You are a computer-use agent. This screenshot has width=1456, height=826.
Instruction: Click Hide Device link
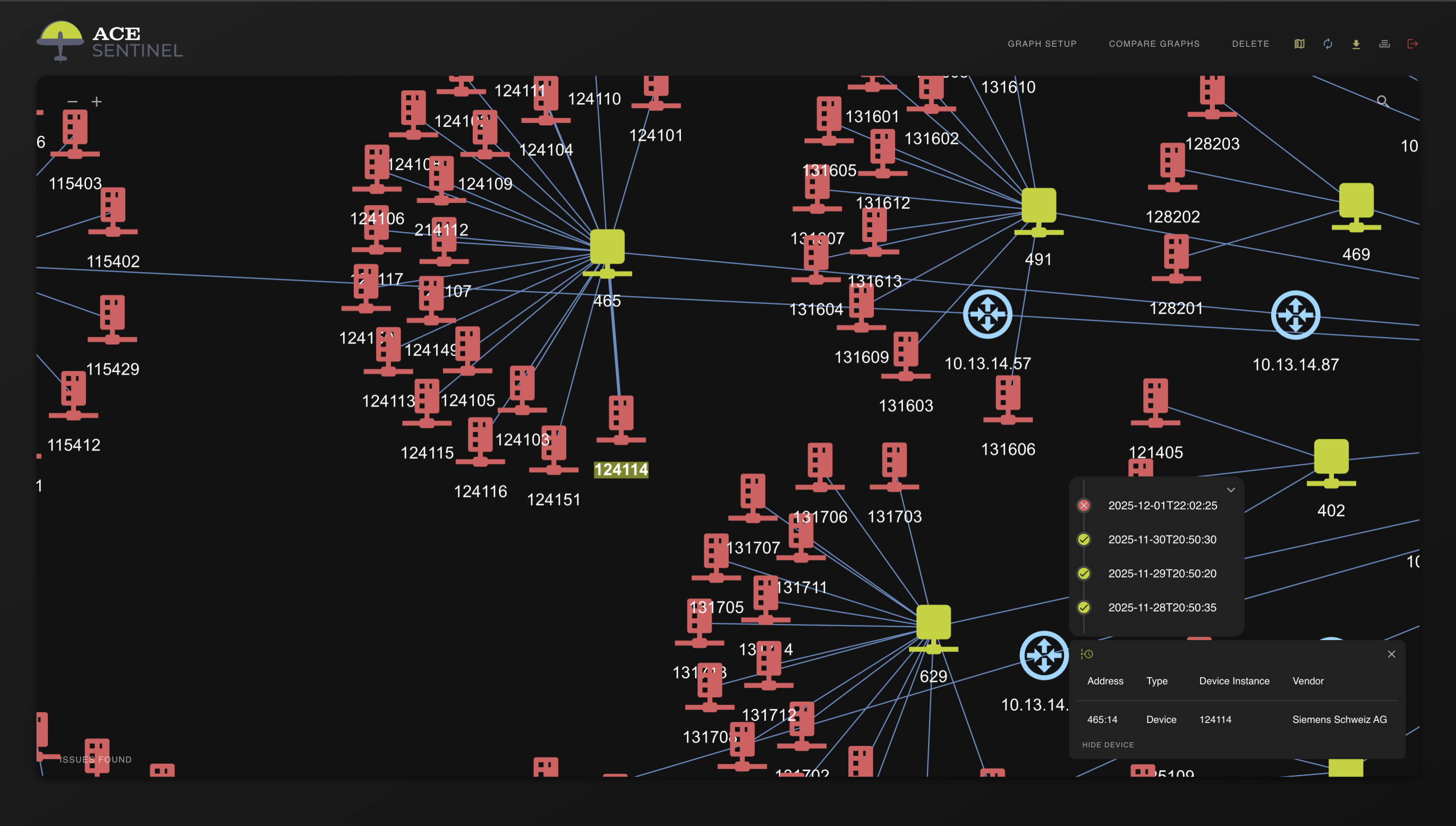pyautogui.click(x=1107, y=745)
